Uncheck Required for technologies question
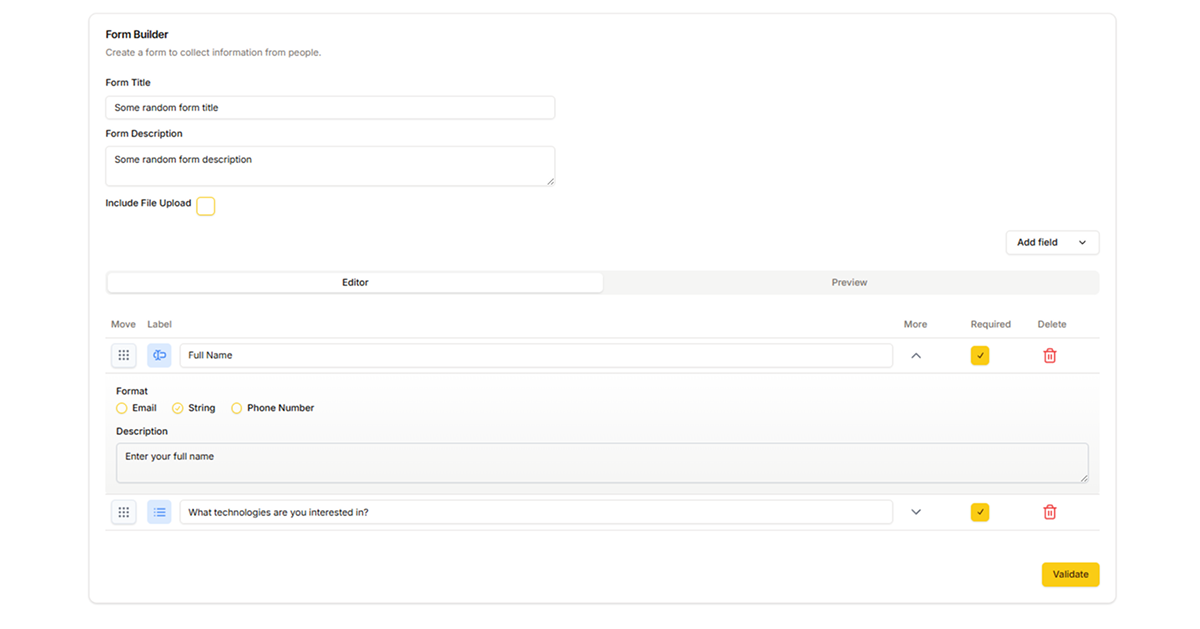Screen dimensions: 1200x629 [x=980, y=512]
